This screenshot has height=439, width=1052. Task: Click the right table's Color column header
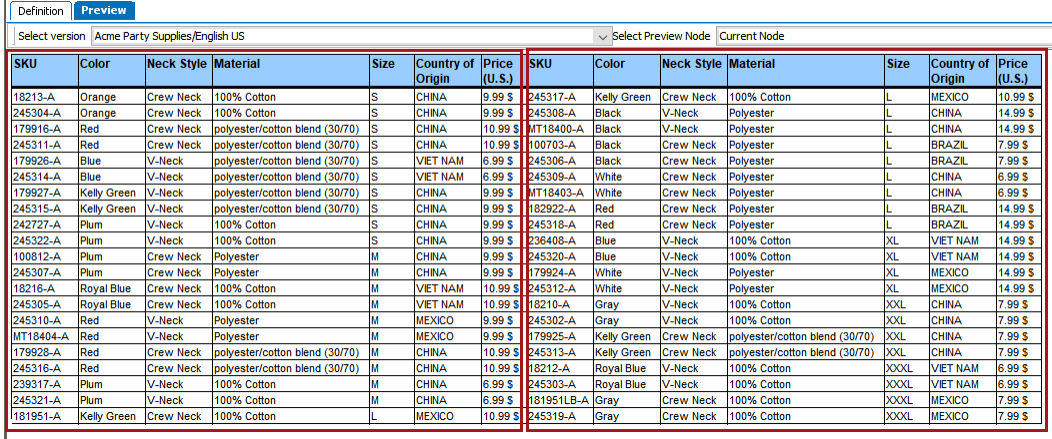627,70
